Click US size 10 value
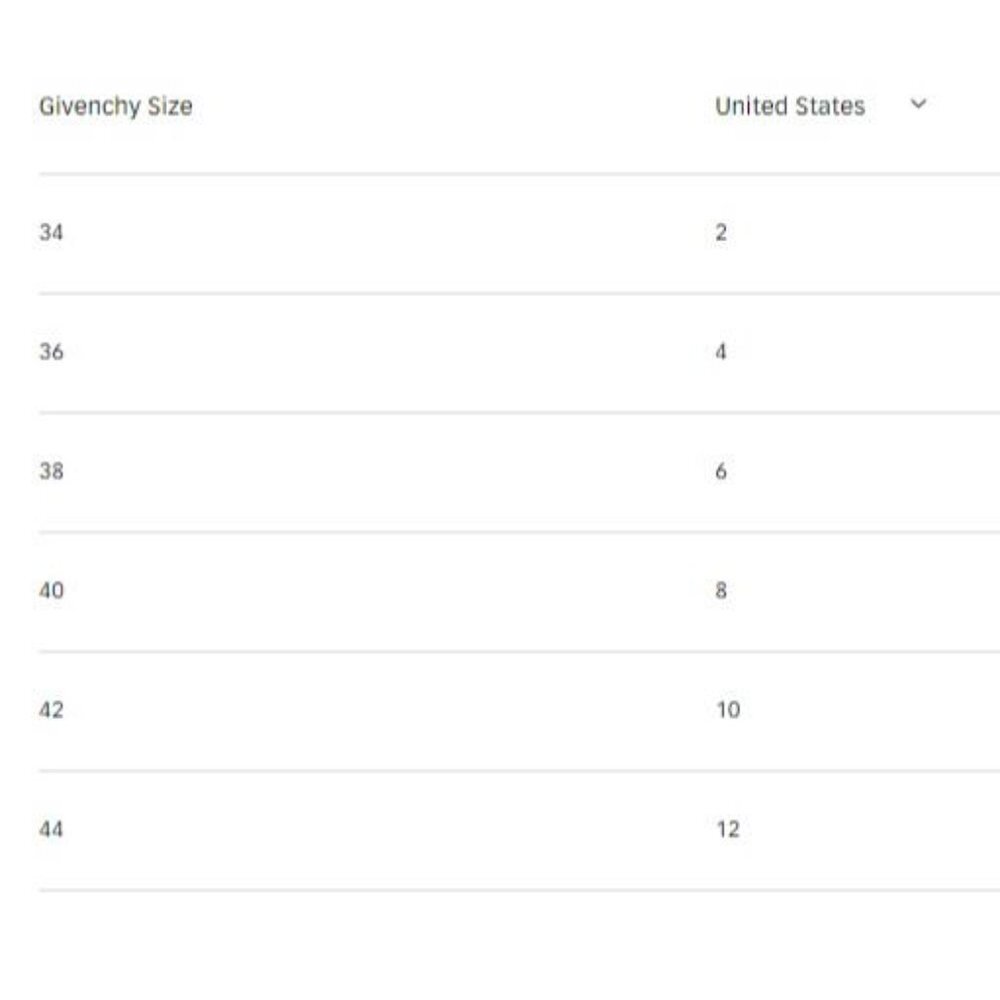 click(x=728, y=710)
